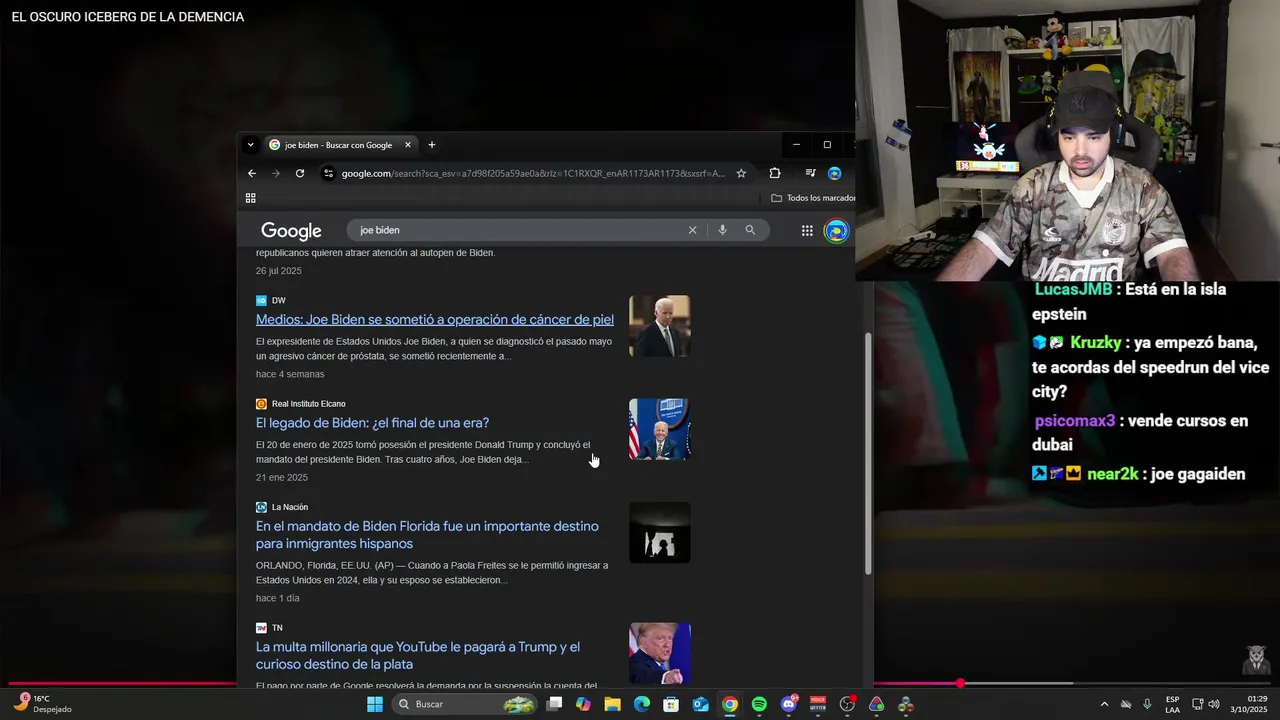This screenshot has width=1280, height=720.
Task: Click La Nación source name
Action: tap(290, 507)
